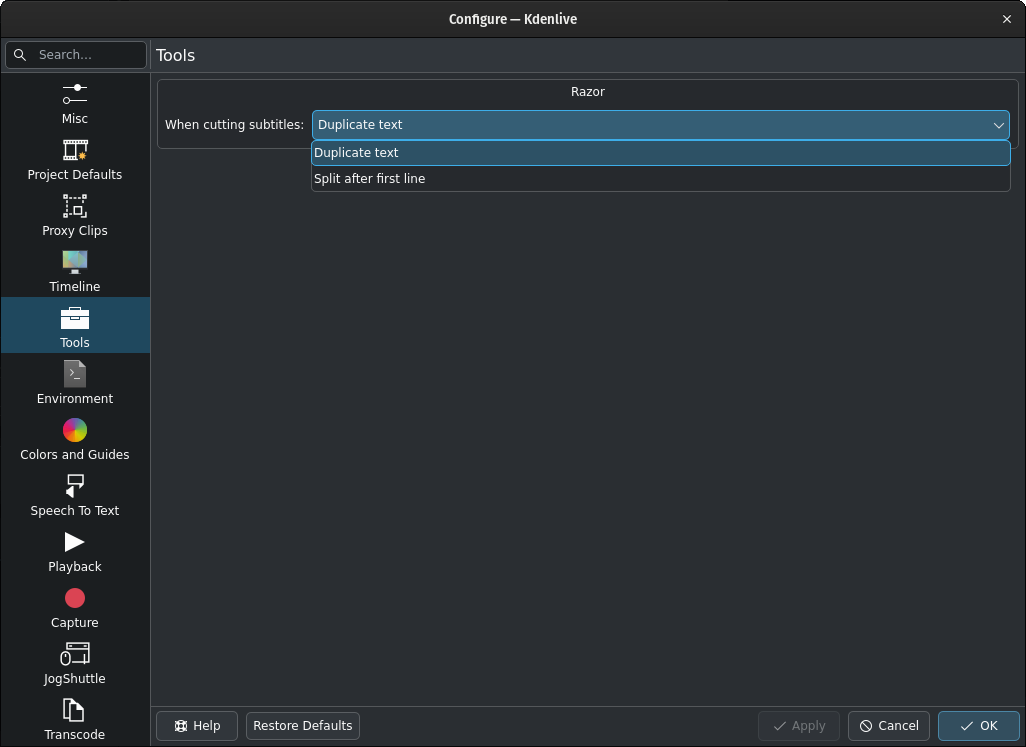Open Project Defaults settings page
The height and width of the screenshot is (747, 1026).
(75, 160)
